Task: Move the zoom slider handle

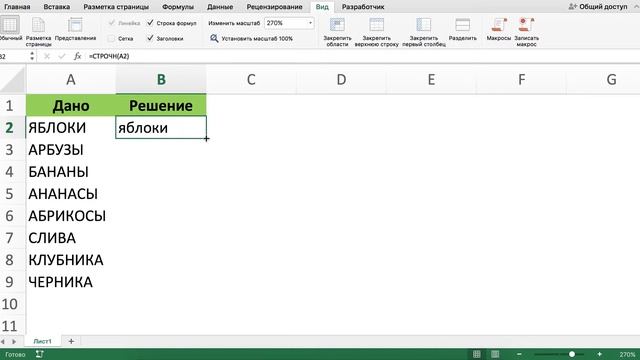Action: [x=572, y=354]
